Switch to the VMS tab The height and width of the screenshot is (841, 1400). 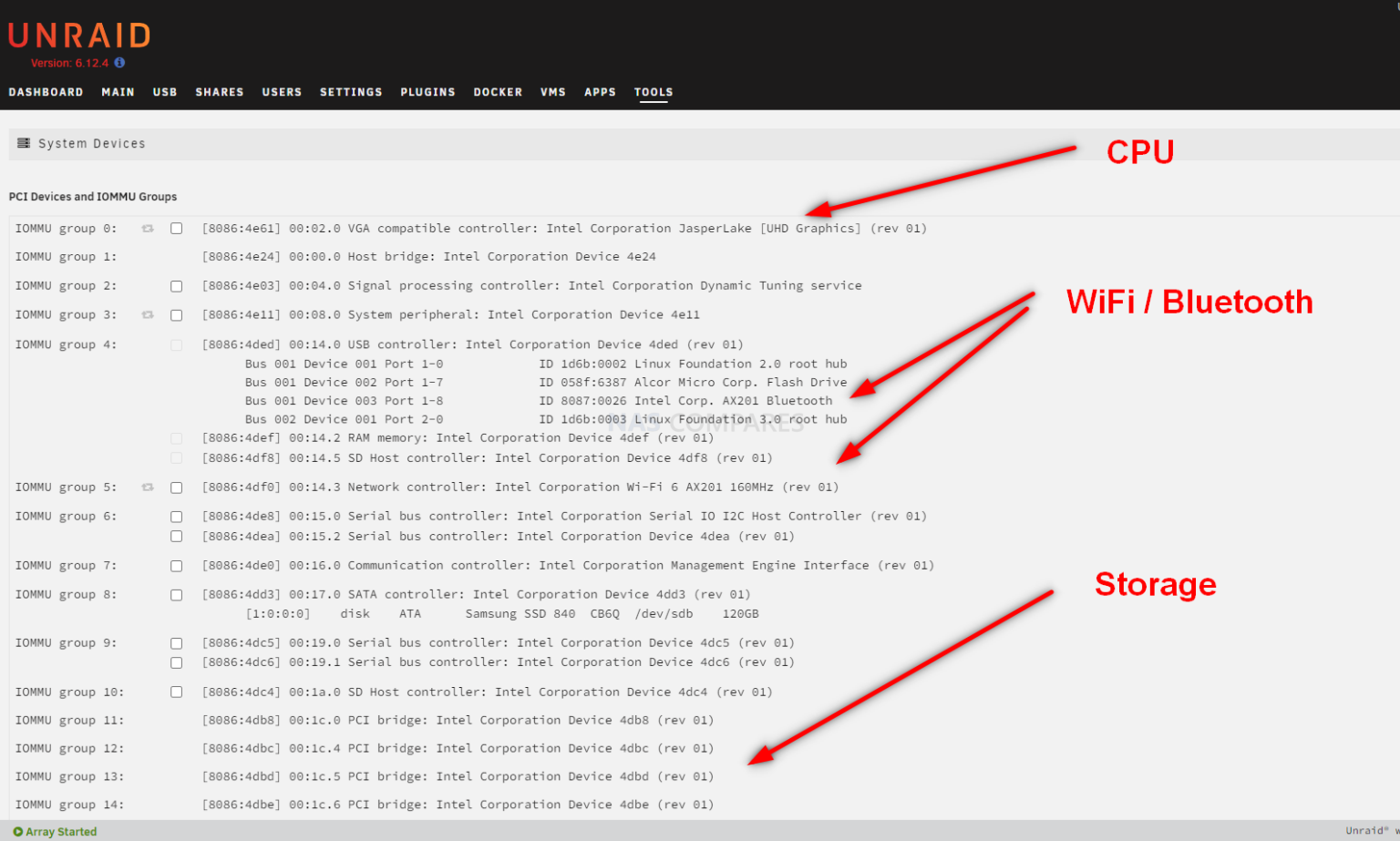click(552, 92)
